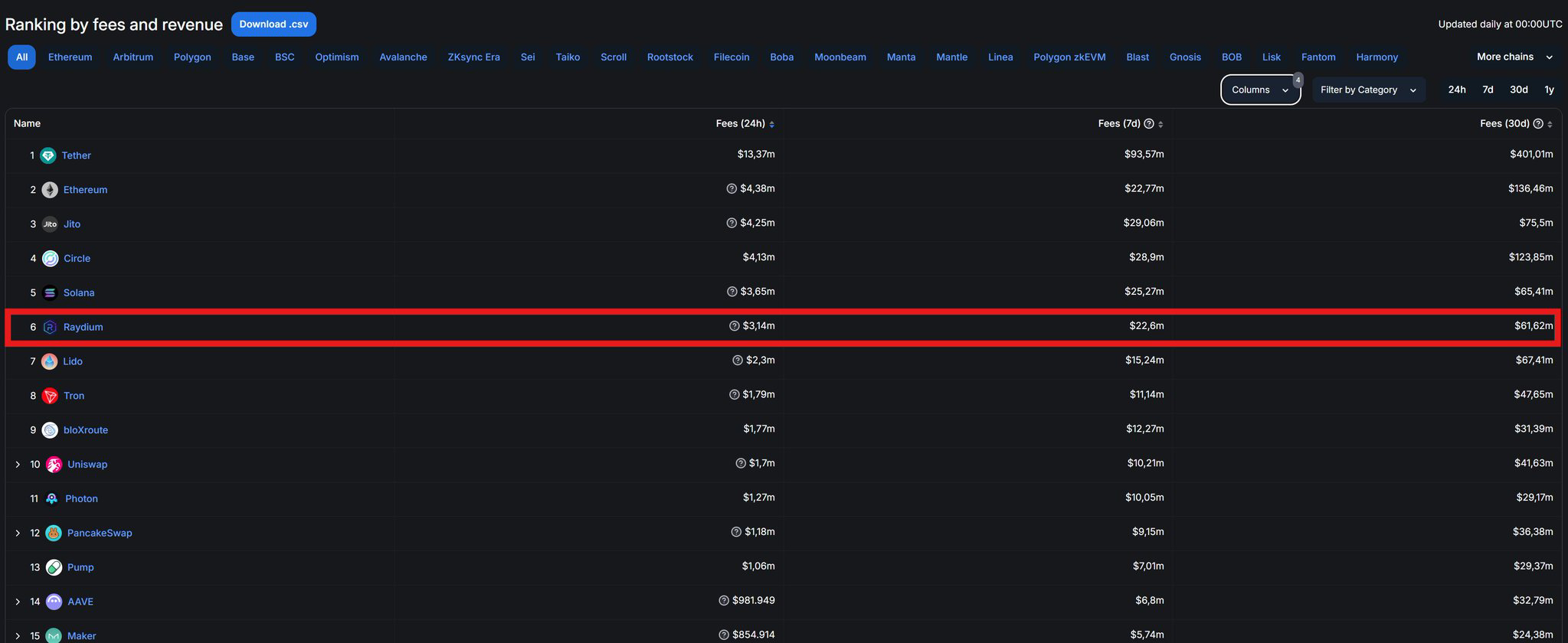Click the Circle logo icon
1568x643 pixels.
click(x=50, y=259)
